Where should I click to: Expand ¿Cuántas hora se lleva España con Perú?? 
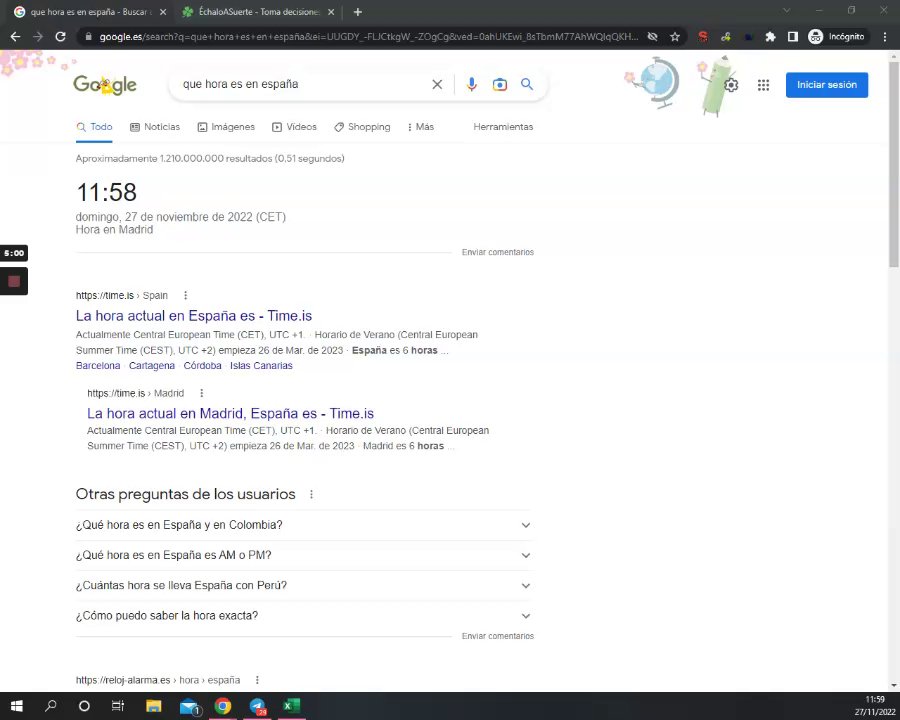point(304,586)
